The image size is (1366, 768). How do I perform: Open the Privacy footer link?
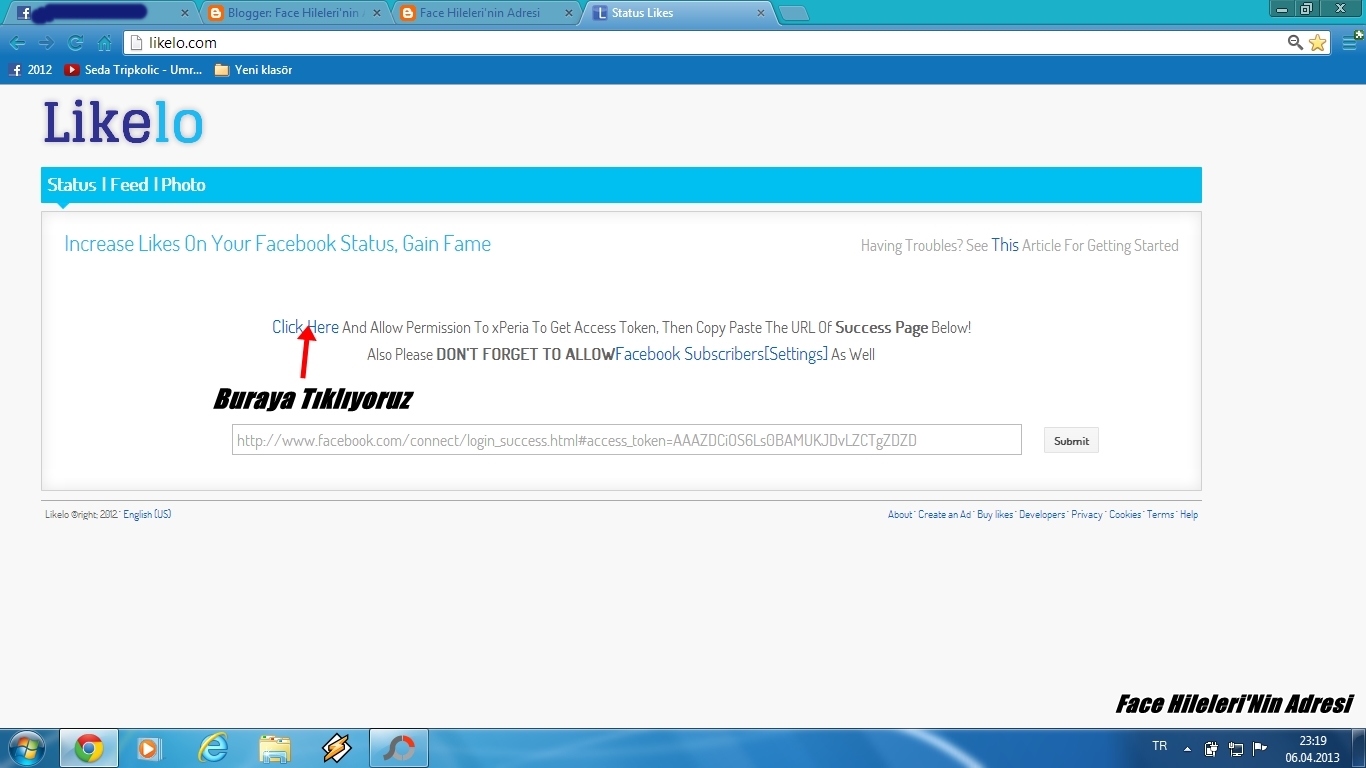[x=1087, y=514]
